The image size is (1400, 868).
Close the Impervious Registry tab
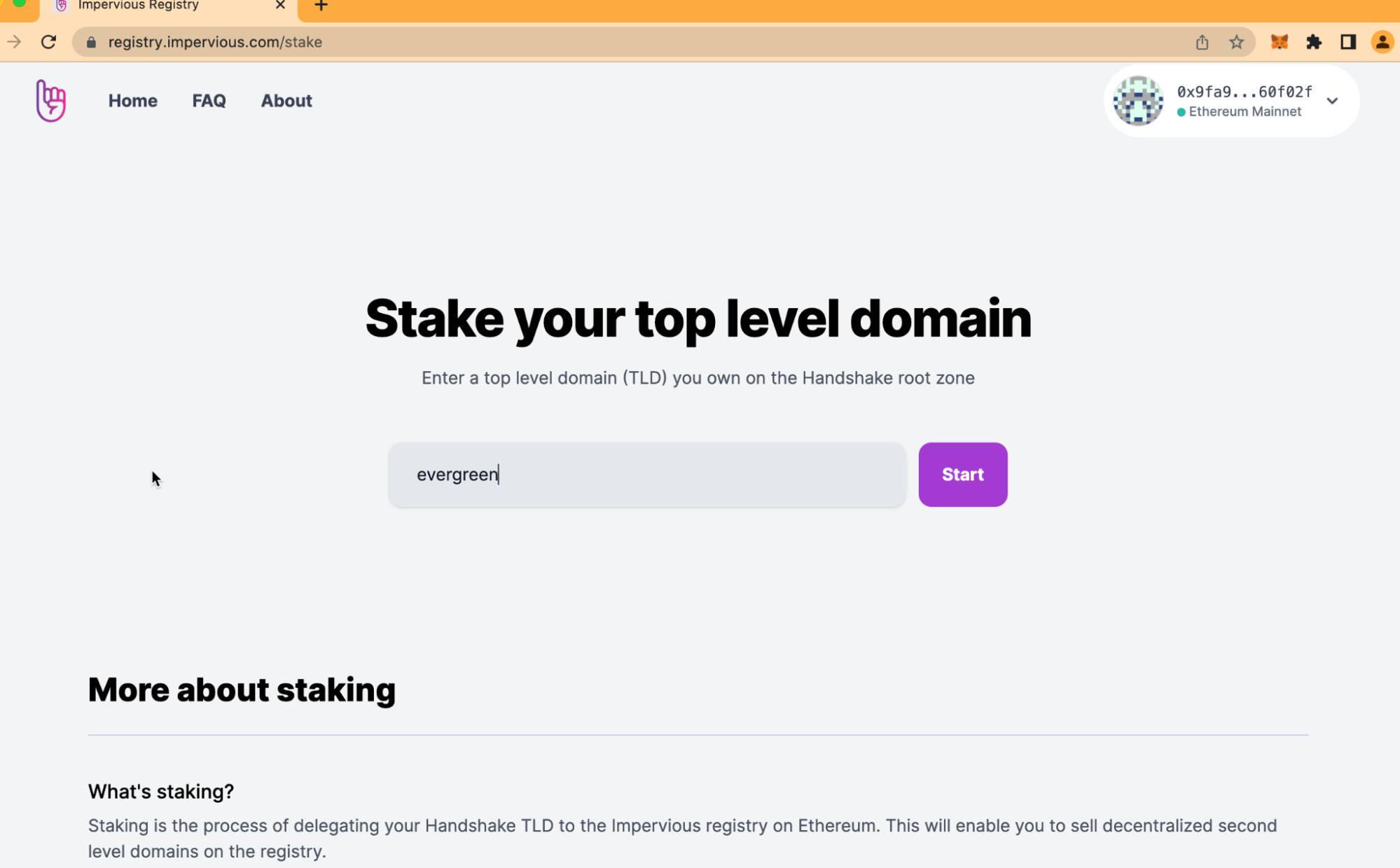280,6
